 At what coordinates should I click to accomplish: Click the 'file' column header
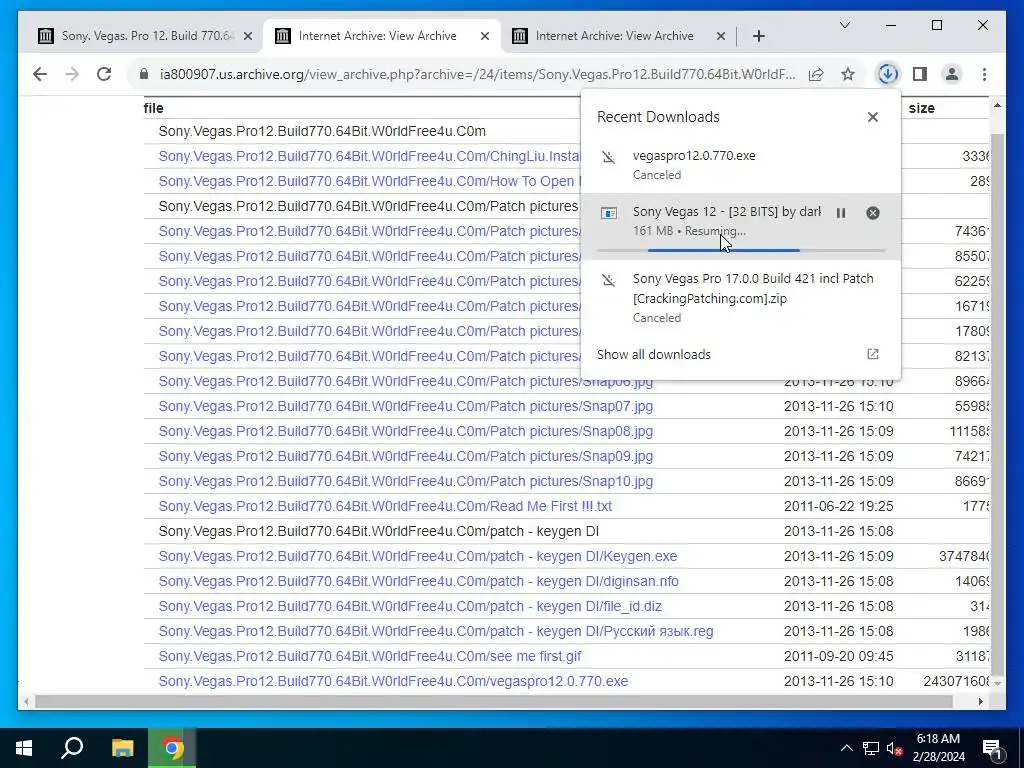click(153, 108)
